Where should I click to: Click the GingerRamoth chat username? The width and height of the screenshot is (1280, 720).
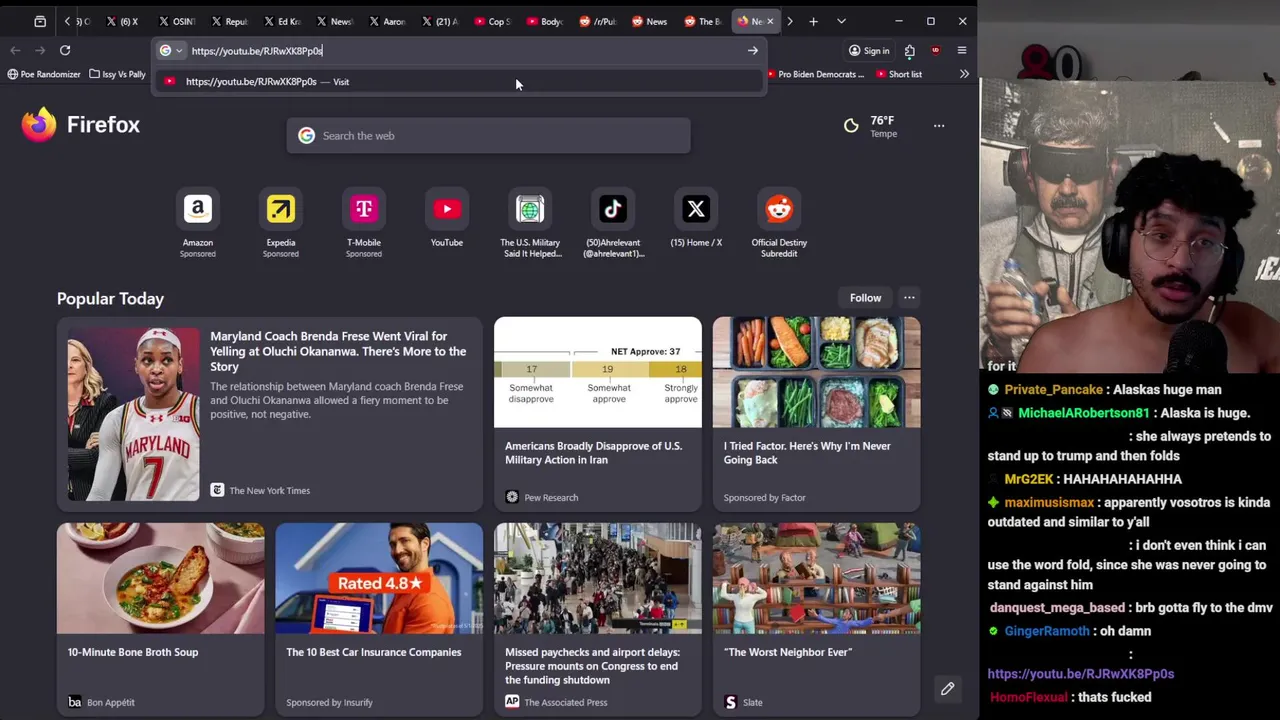1047,631
